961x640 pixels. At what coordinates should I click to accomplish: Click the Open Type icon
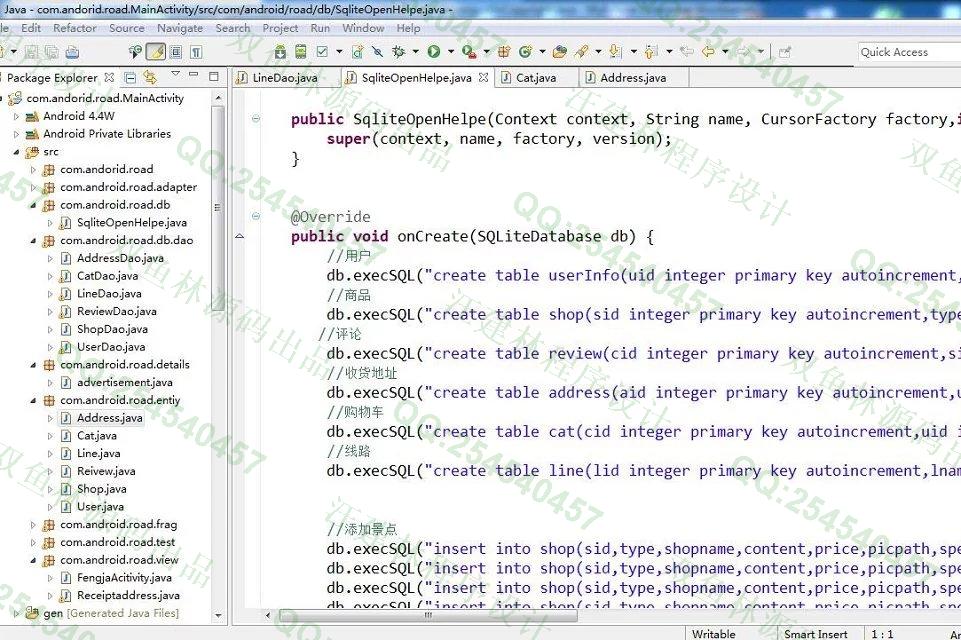(x=560, y=52)
